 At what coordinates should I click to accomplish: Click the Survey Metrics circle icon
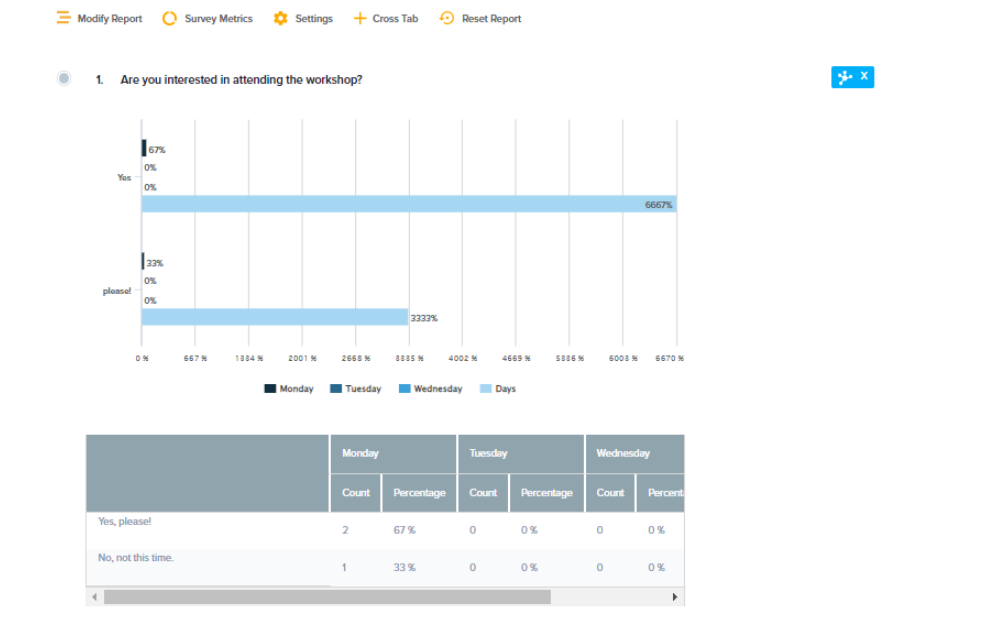pos(170,18)
